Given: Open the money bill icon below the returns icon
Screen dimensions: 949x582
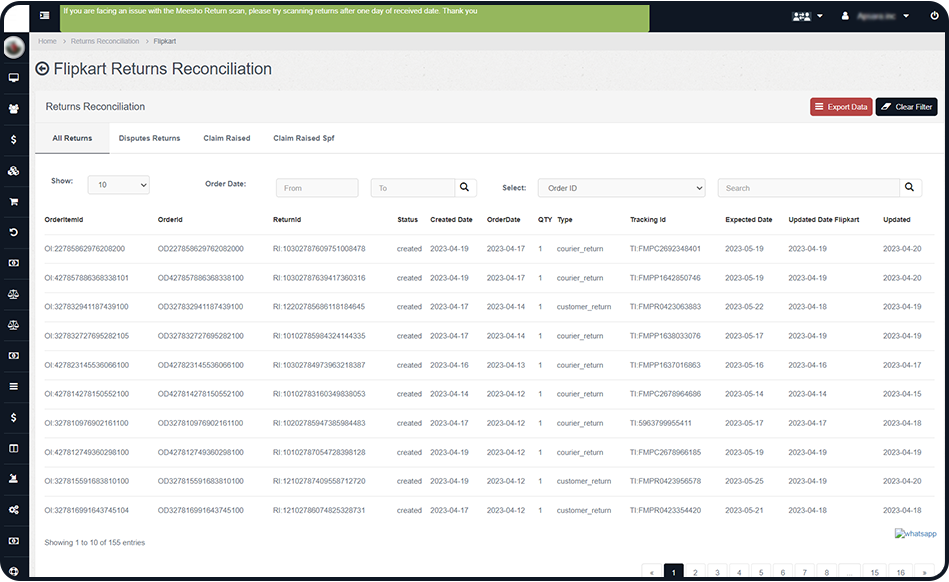Looking at the screenshot, I should (13, 263).
